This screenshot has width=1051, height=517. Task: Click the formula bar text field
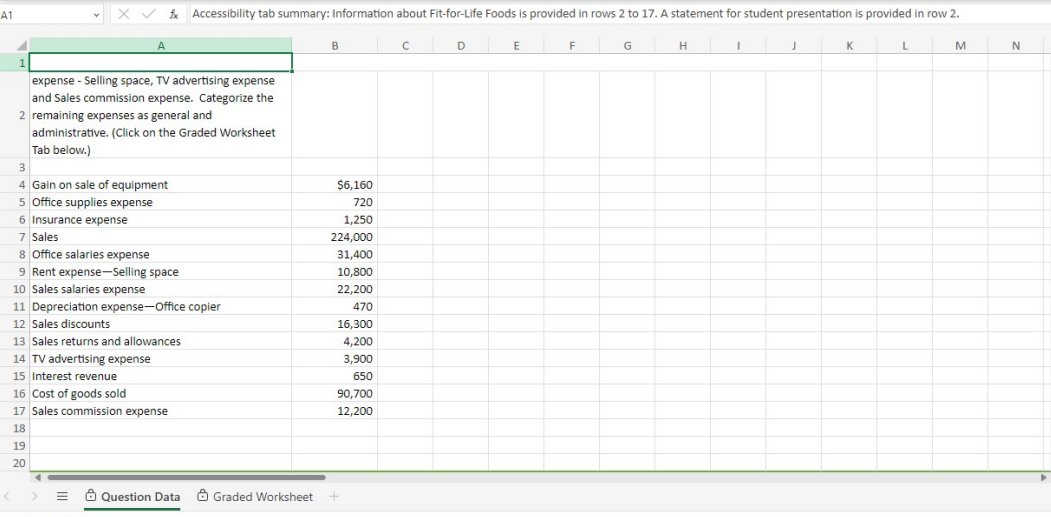[x=619, y=14]
